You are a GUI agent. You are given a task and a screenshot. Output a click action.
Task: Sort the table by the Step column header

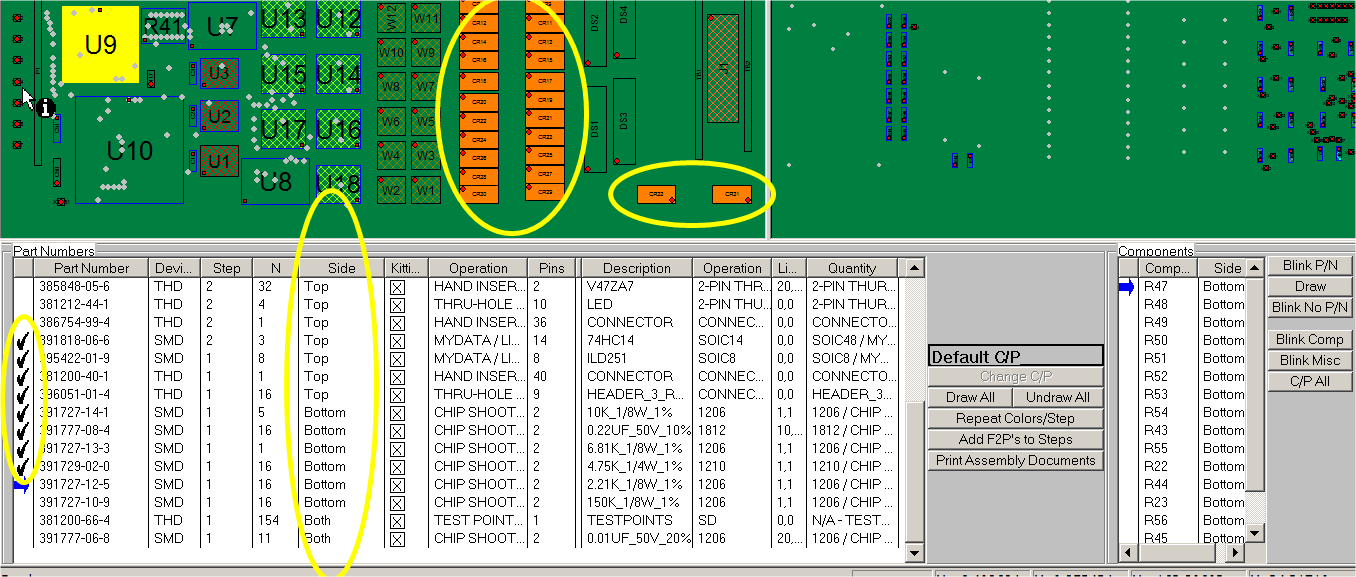[x=226, y=268]
